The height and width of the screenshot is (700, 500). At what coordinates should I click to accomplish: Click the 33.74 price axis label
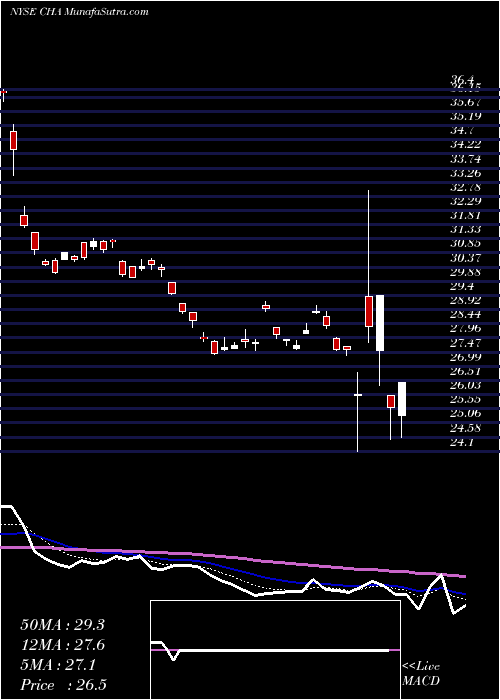[466, 159]
